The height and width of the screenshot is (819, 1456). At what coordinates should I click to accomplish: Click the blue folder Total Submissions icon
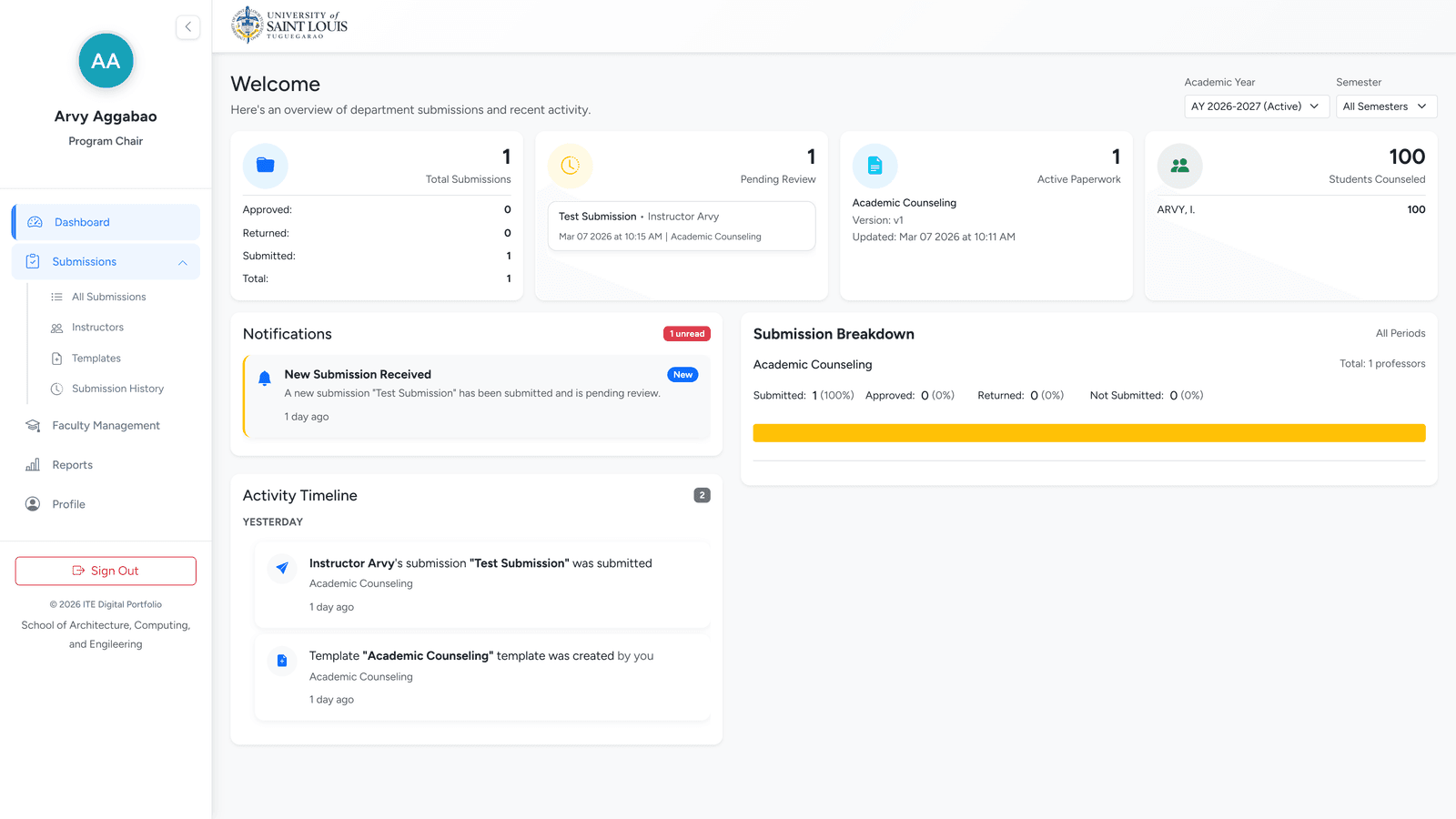266,166
